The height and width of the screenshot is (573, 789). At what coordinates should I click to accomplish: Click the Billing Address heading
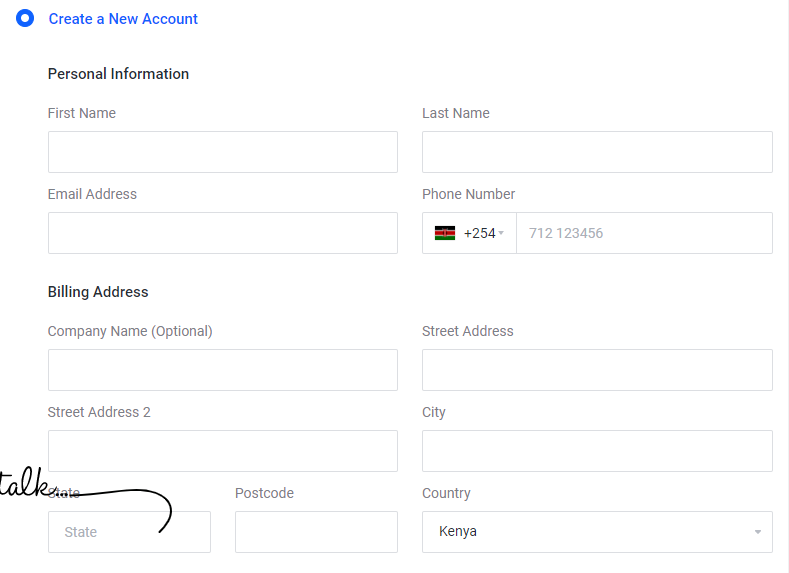pos(98,292)
